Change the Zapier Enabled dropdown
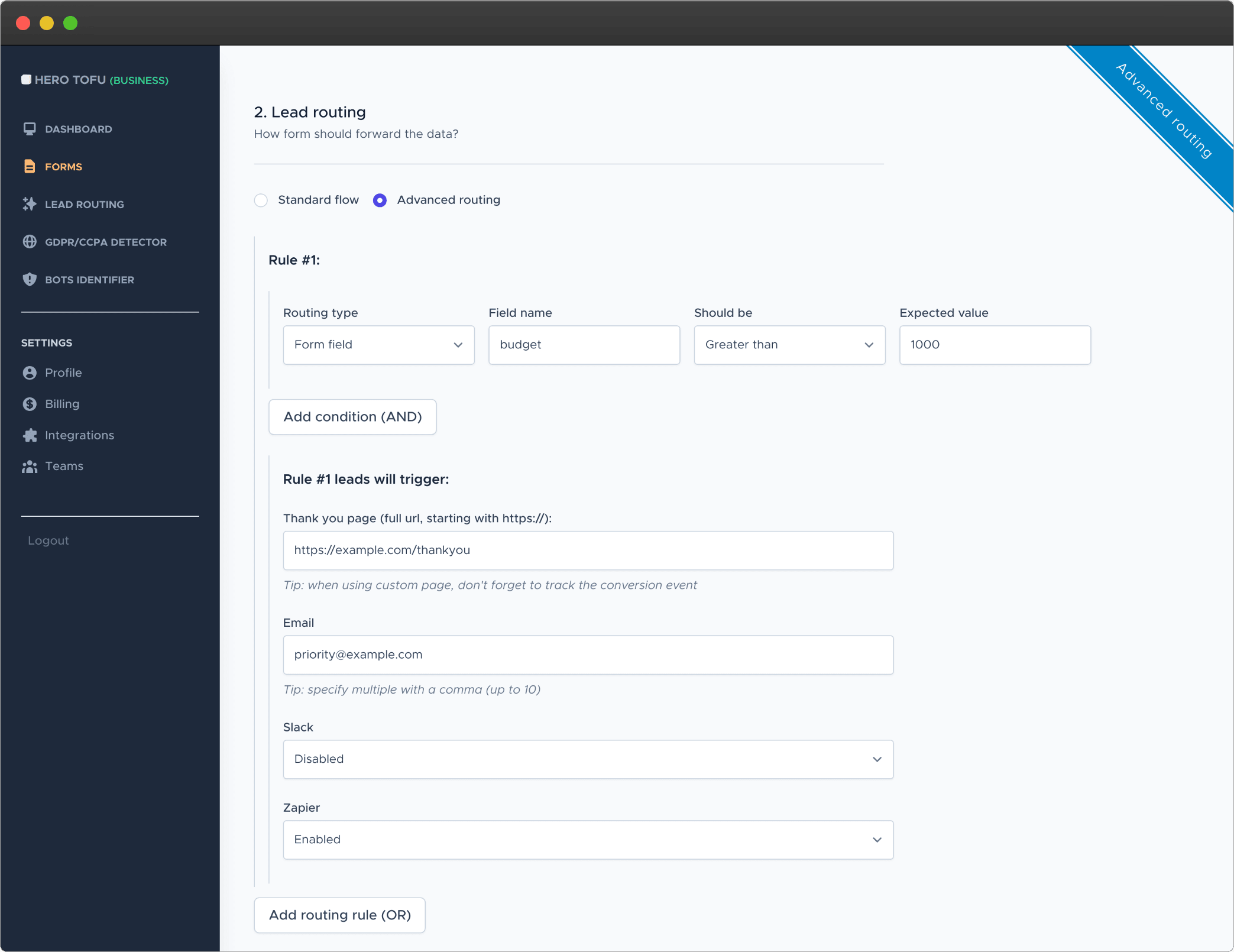 click(x=588, y=840)
